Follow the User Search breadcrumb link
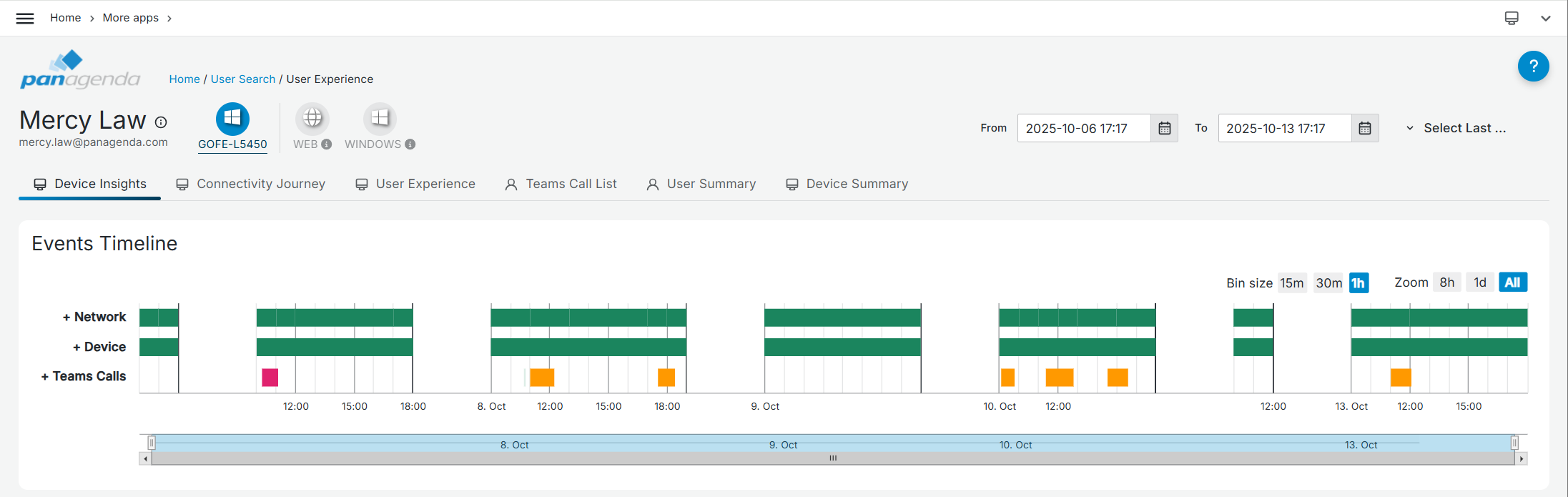Viewport: 1568px width, 497px height. 242,79
